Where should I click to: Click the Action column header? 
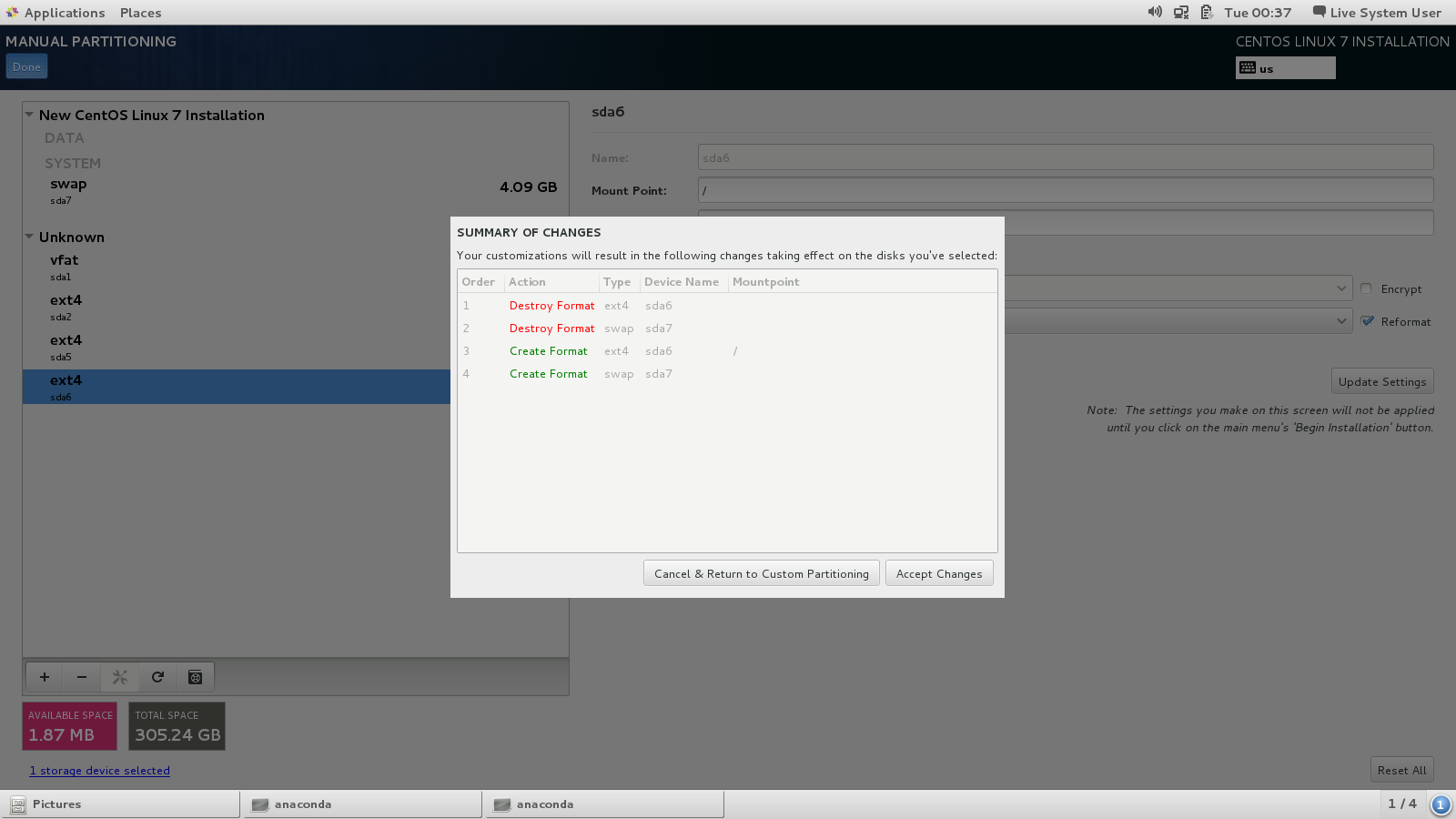(551, 282)
